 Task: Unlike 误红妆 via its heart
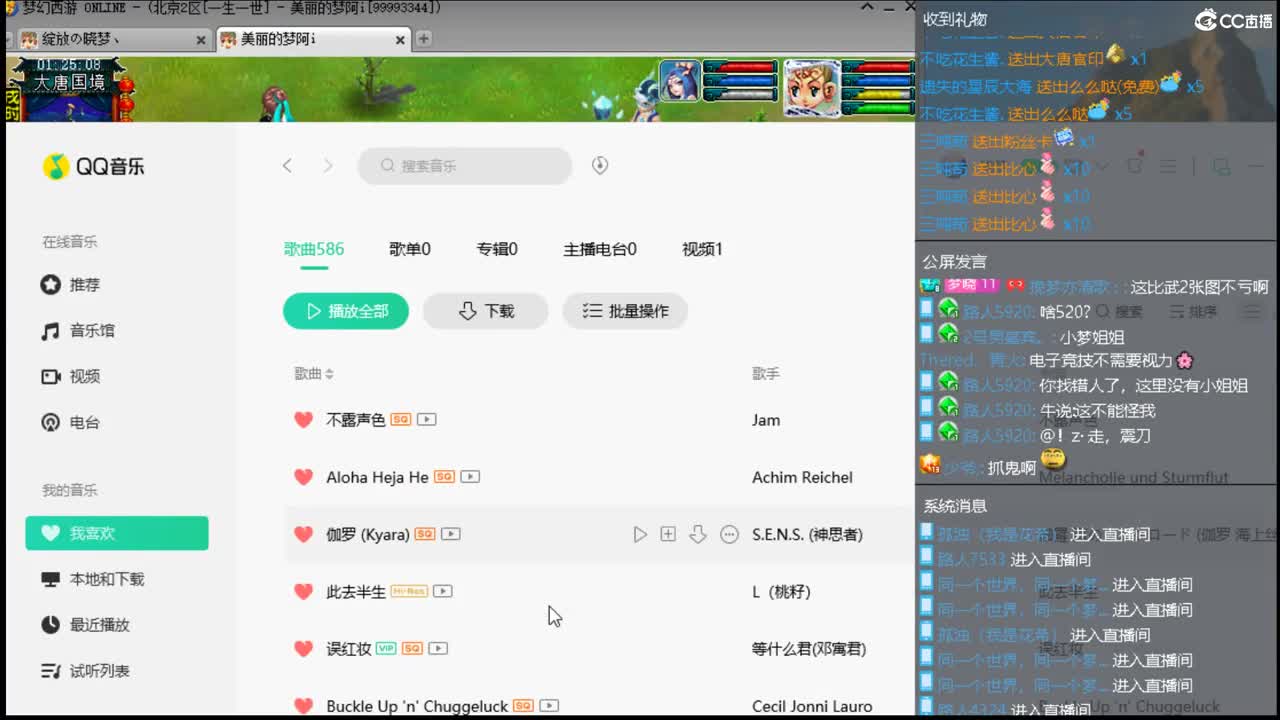[304, 648]
